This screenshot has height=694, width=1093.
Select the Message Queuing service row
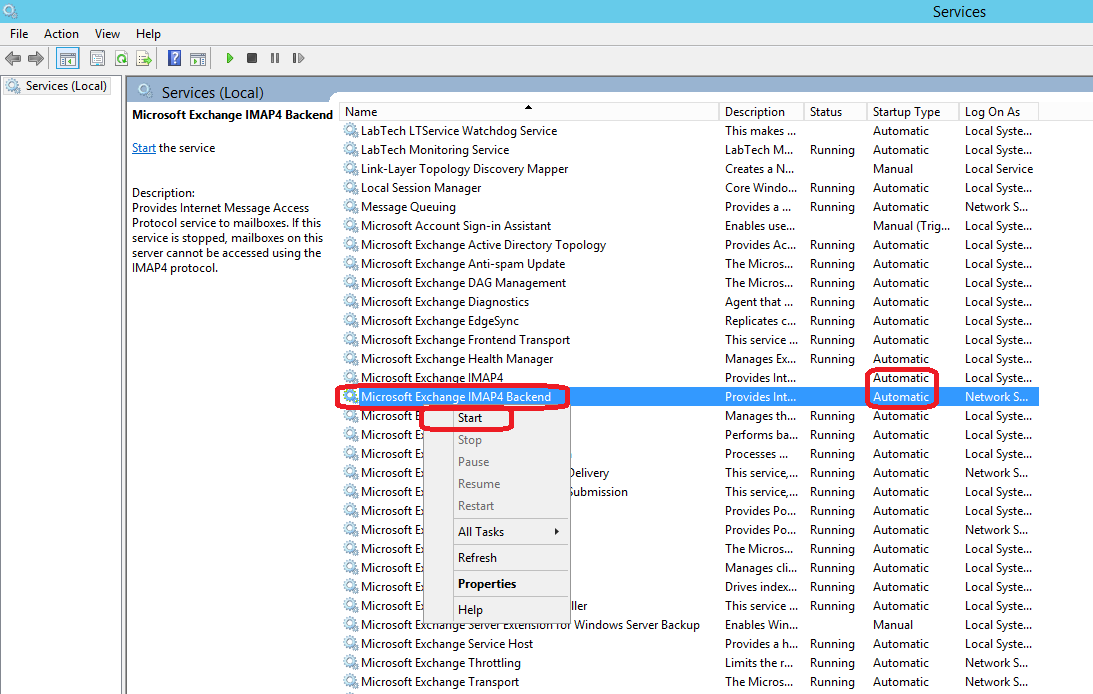[x=408, y=207]
